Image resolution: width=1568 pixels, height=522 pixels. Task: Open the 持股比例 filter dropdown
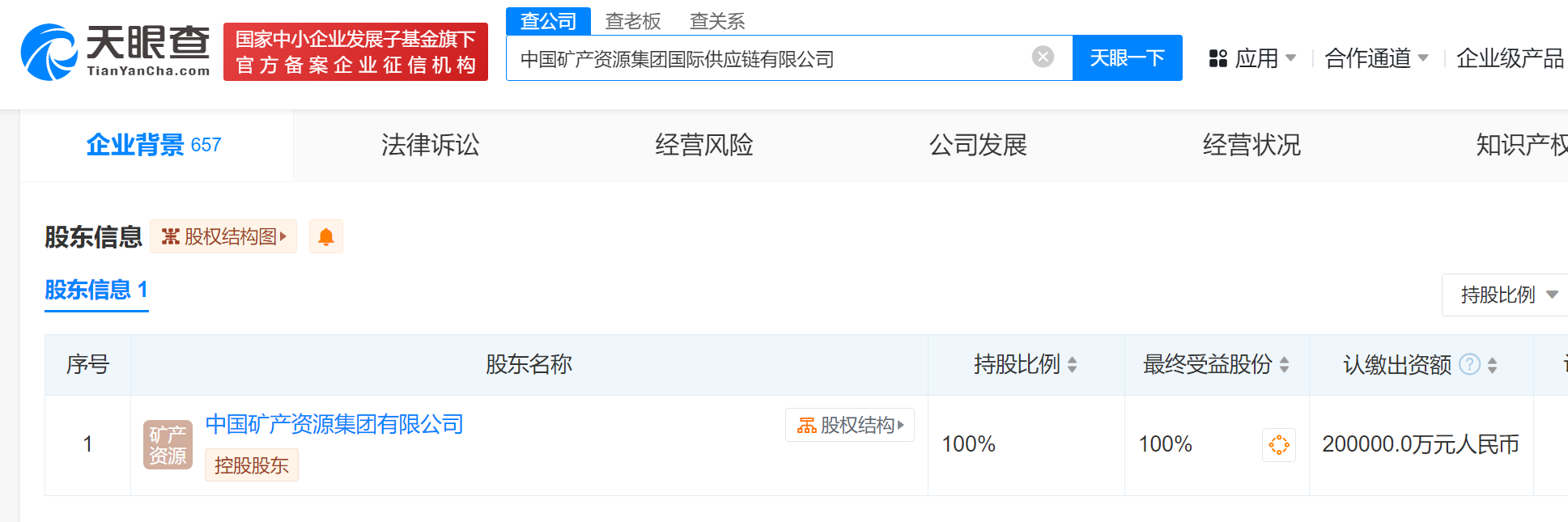pyautogui.click(x=1507, y=295)
